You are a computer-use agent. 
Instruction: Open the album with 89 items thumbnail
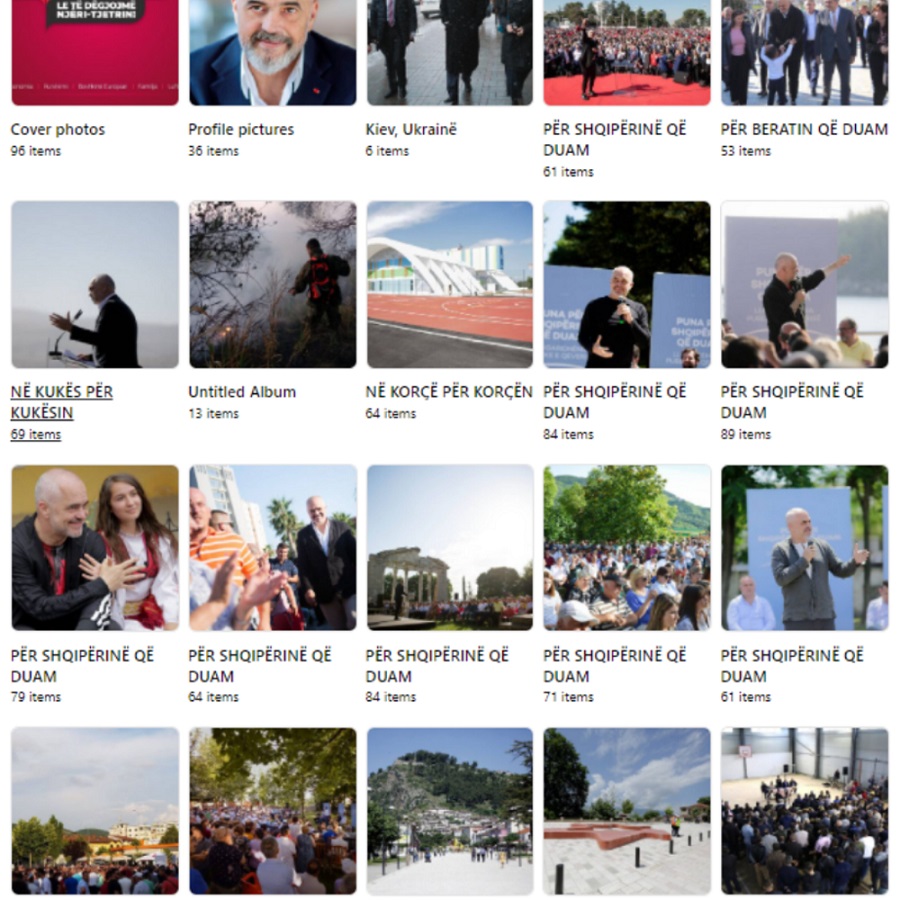[805, 284]
